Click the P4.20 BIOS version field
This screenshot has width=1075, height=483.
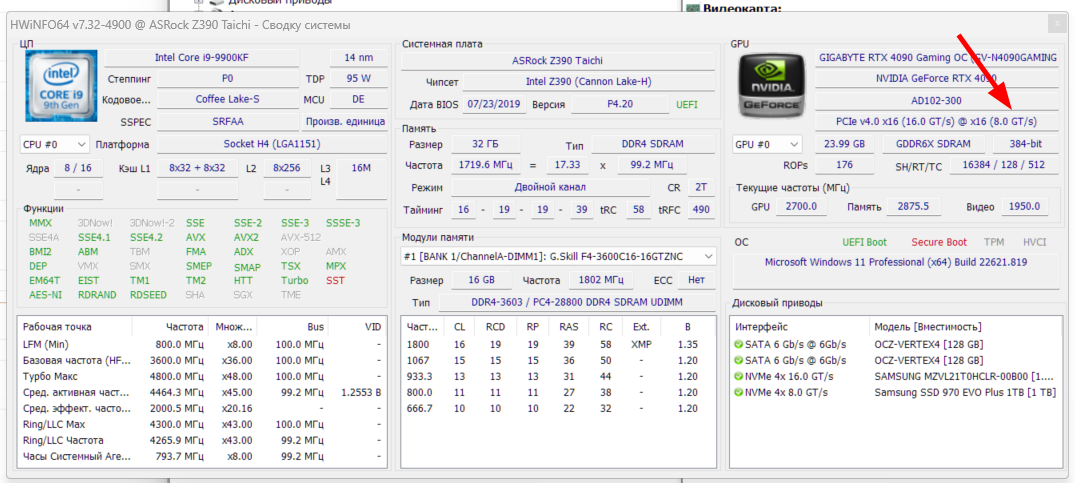[620, 104]
